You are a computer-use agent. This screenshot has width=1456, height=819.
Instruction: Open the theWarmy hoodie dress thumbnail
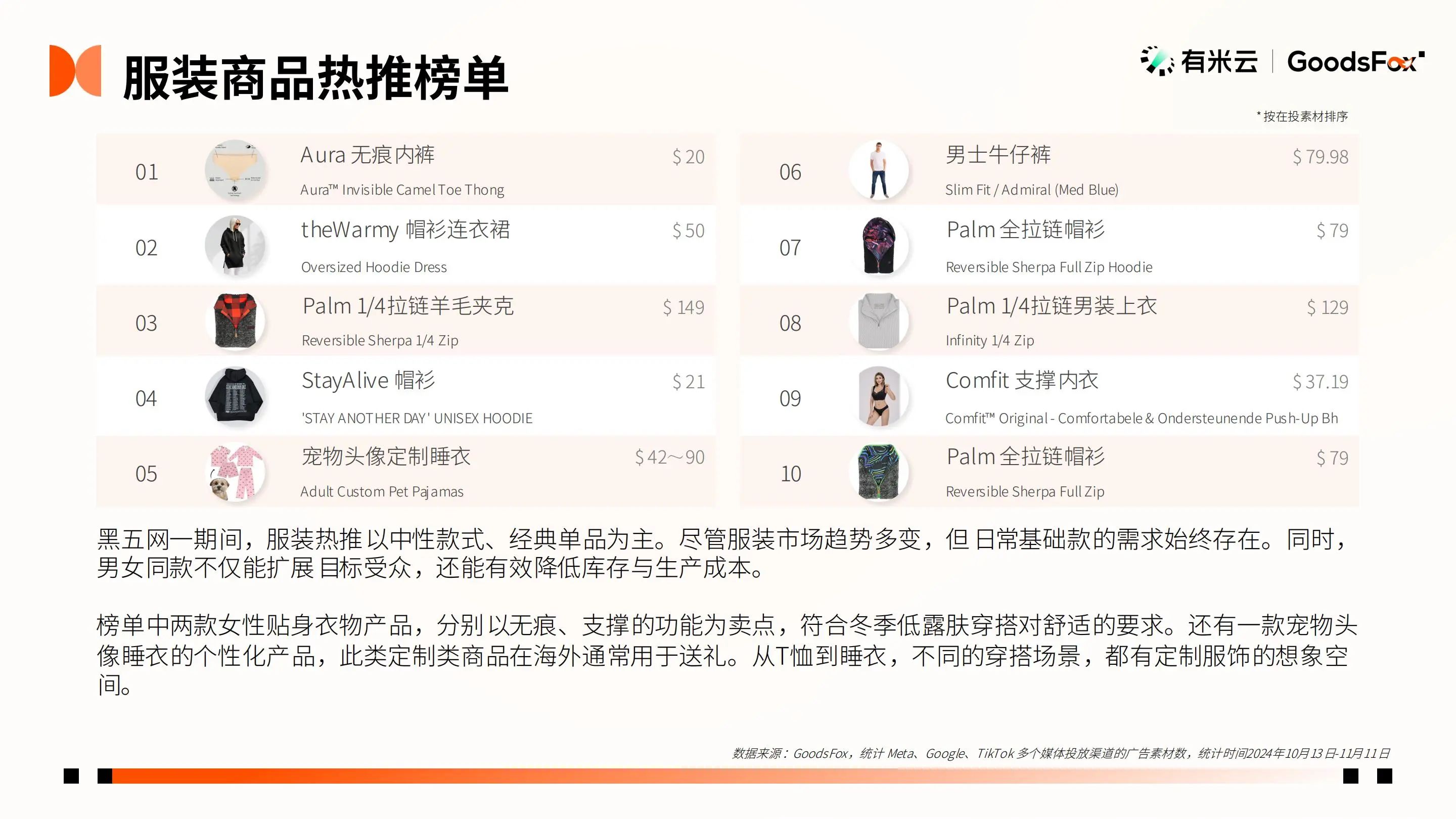pos(235,246)
